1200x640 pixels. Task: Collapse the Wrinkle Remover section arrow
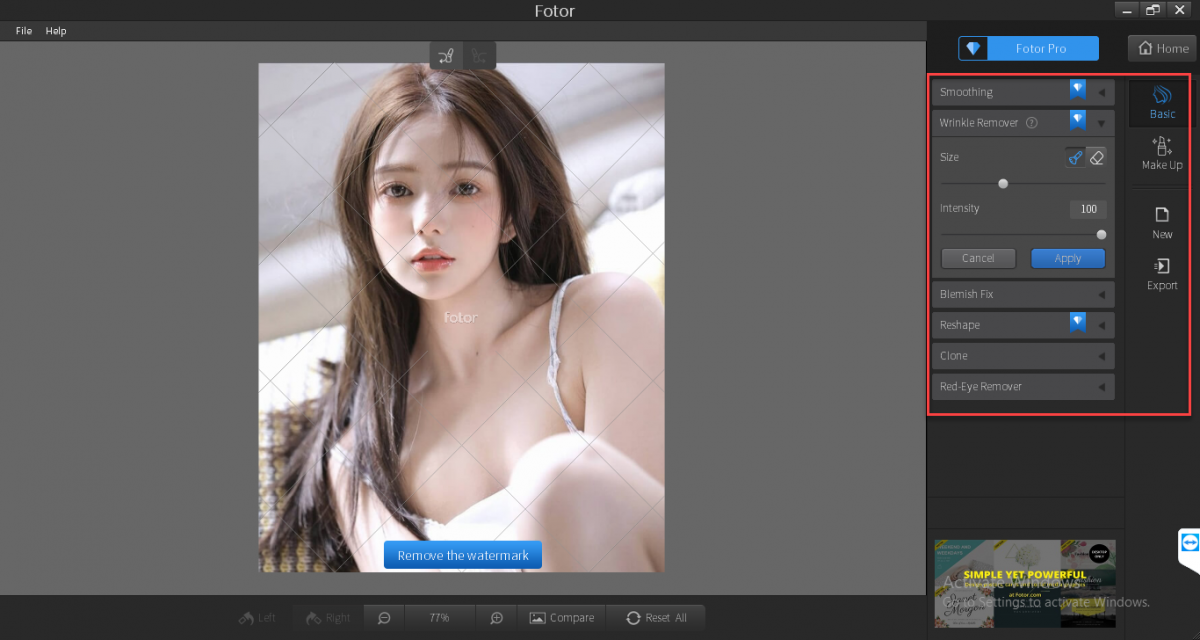1101,123
